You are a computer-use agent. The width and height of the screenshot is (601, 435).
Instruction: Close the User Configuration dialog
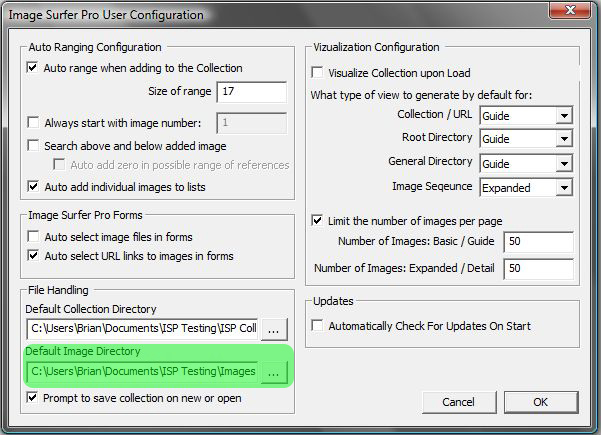570,10
